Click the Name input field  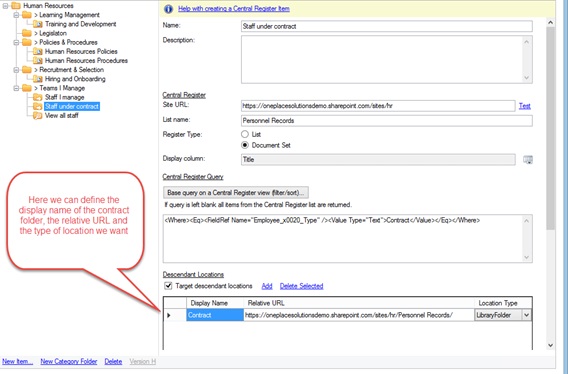[x=387, y=26]
